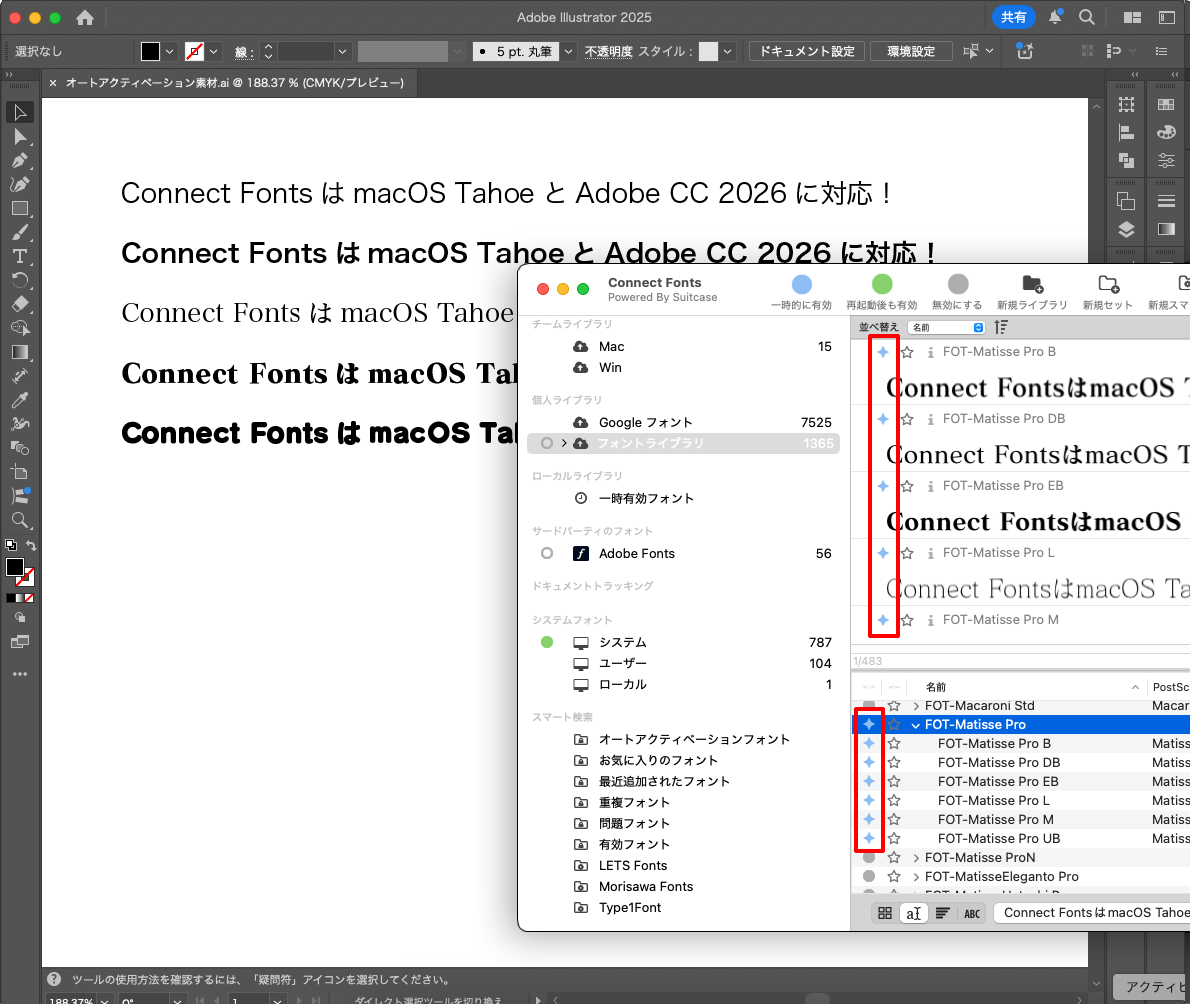Open the Layers panel icon
The image size is (1190, 1004).
1126,230
